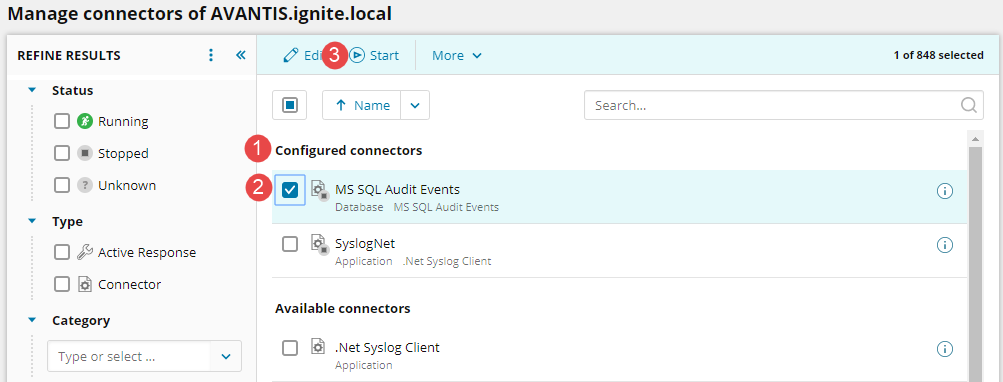Click the .Net Syslog Client connector icon
This screenshot has height=382, width=1003.
pos(318,347)
